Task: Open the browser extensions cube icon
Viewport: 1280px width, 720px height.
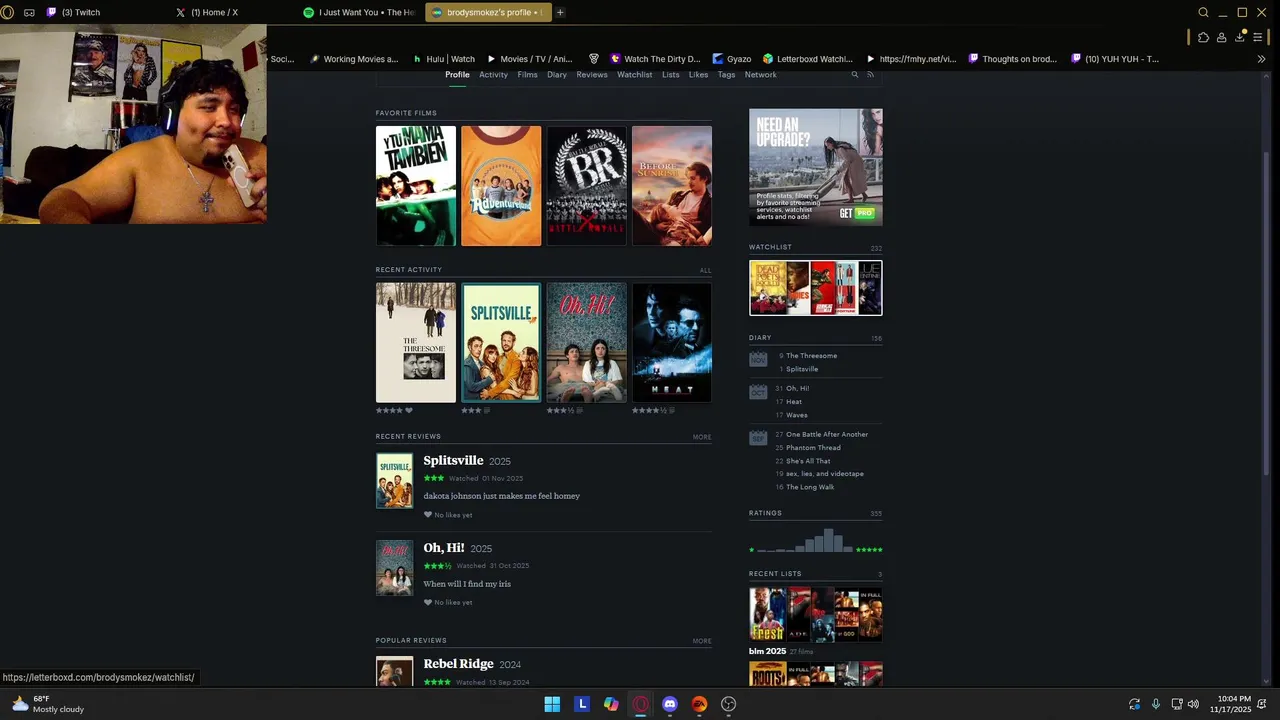Action: [x=1203, y=37]
